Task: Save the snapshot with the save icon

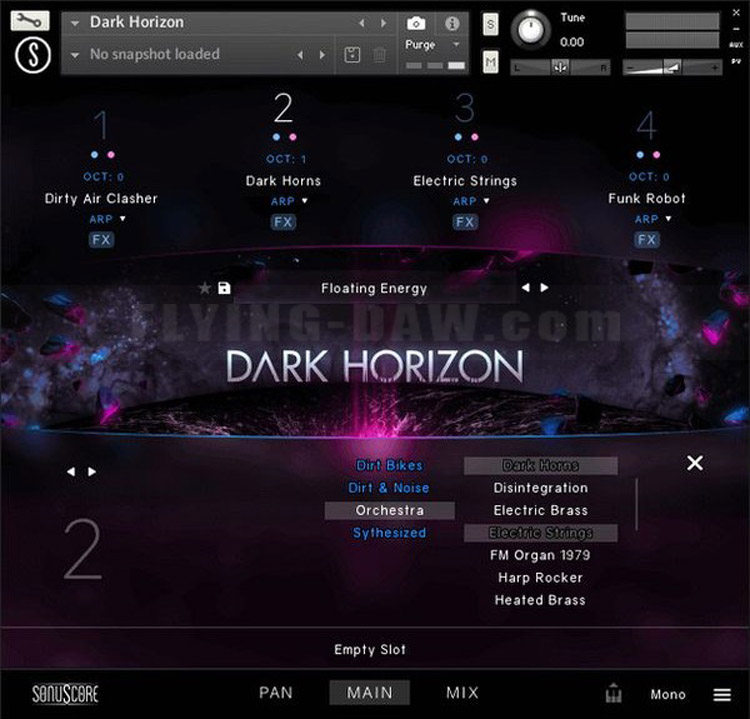Action: click(352, 55)
